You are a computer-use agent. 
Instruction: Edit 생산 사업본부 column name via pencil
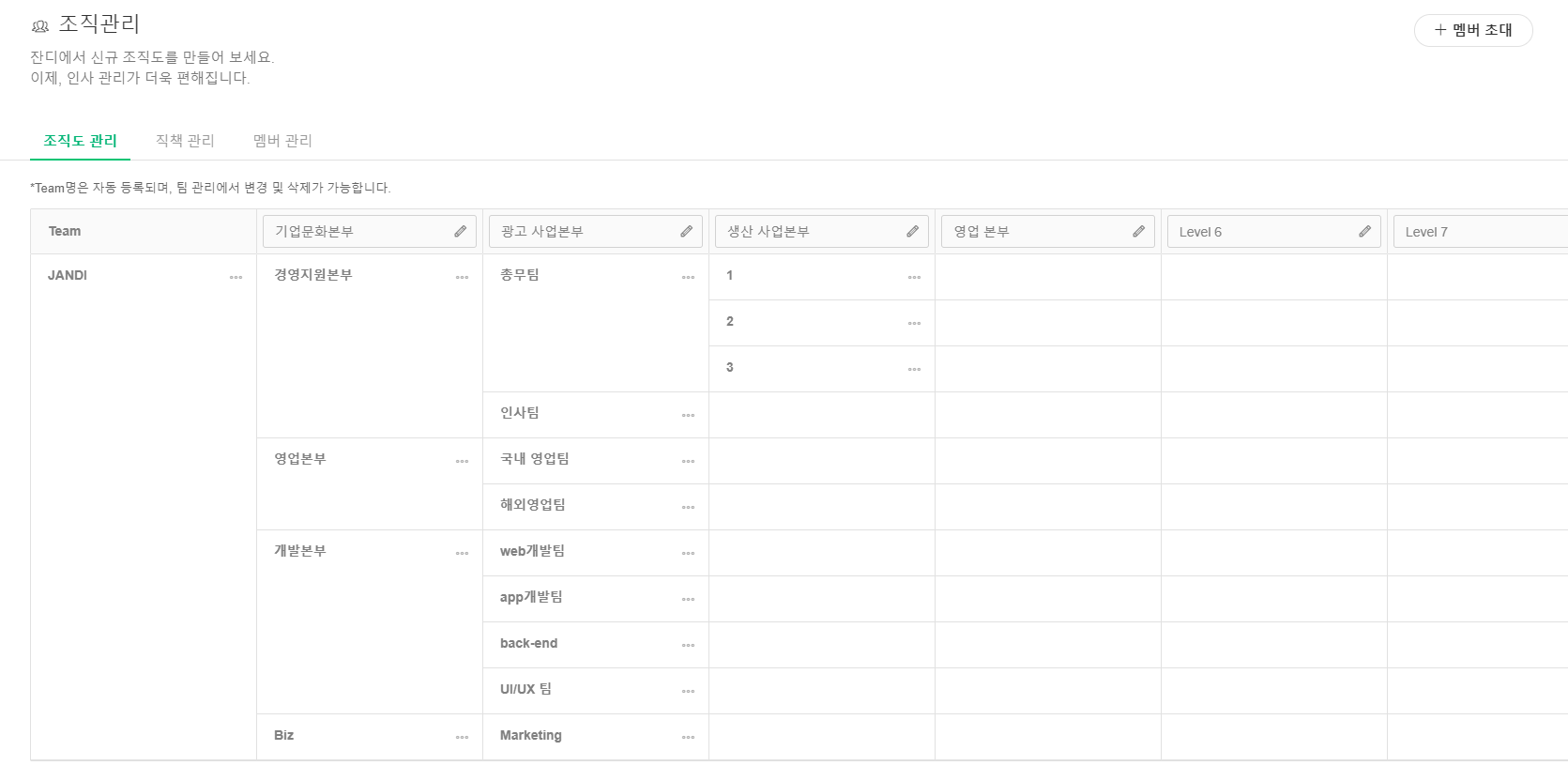[x=912, y=232]
